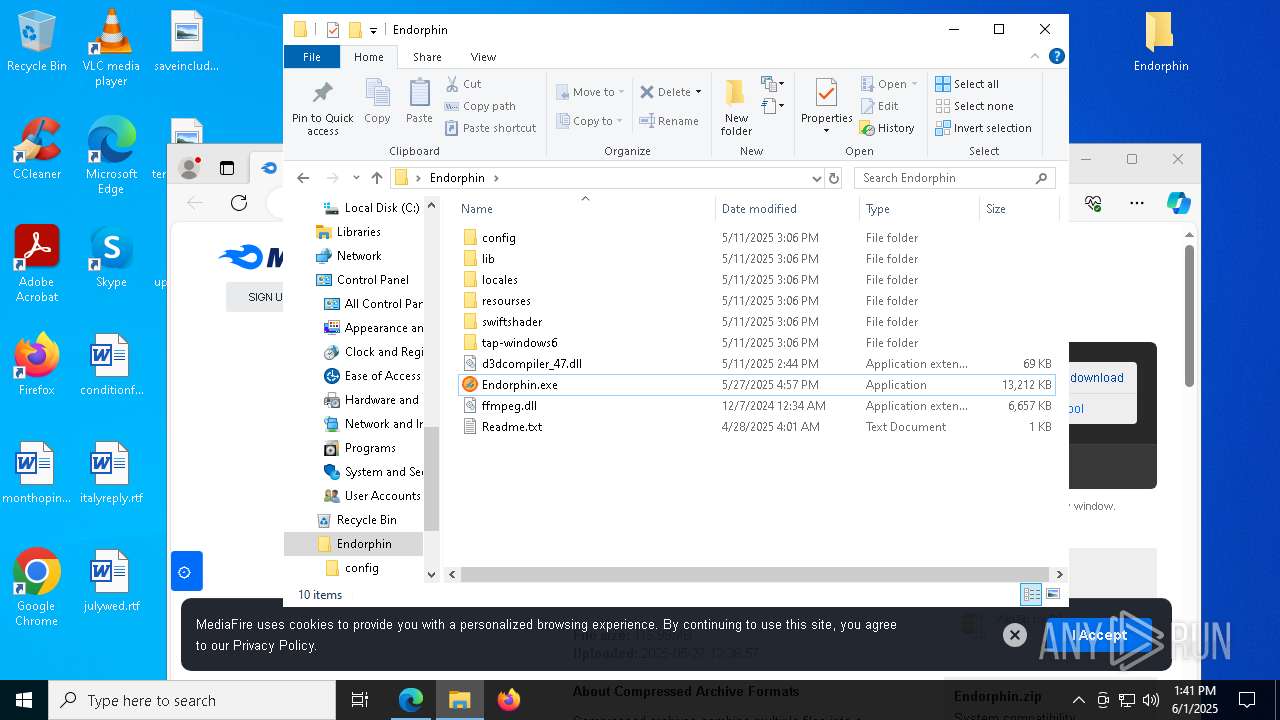
Task: Sort by Date modified column
Action: click(787, 209)
